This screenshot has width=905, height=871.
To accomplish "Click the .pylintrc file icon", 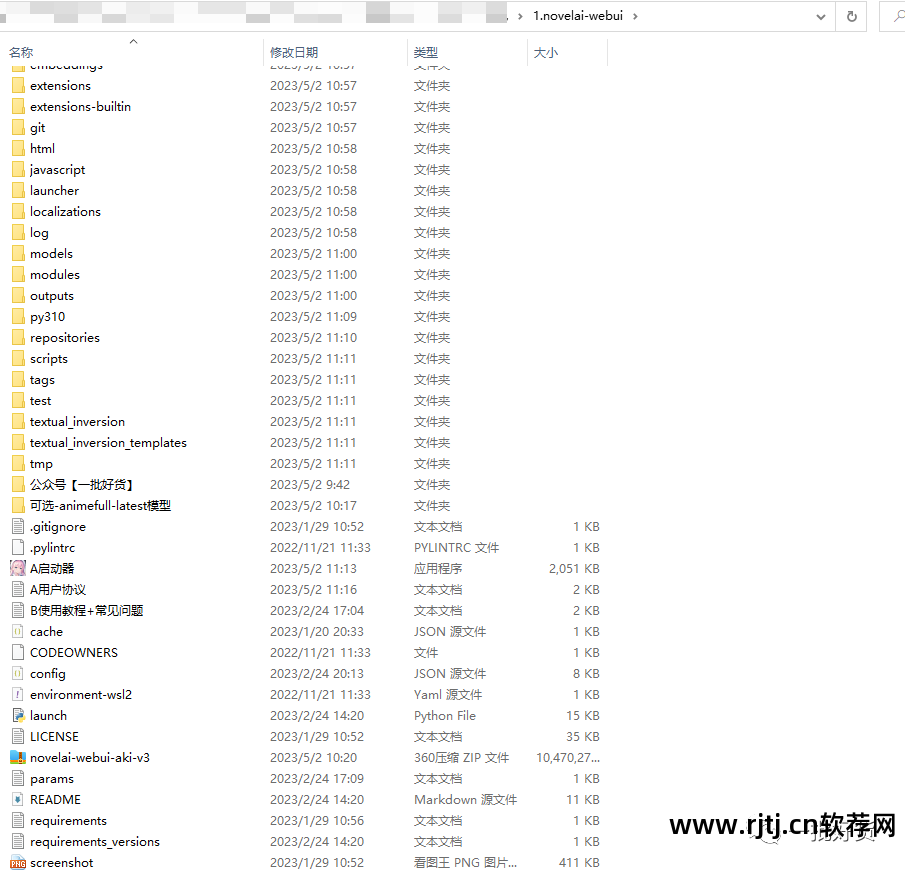I will 18,547.
